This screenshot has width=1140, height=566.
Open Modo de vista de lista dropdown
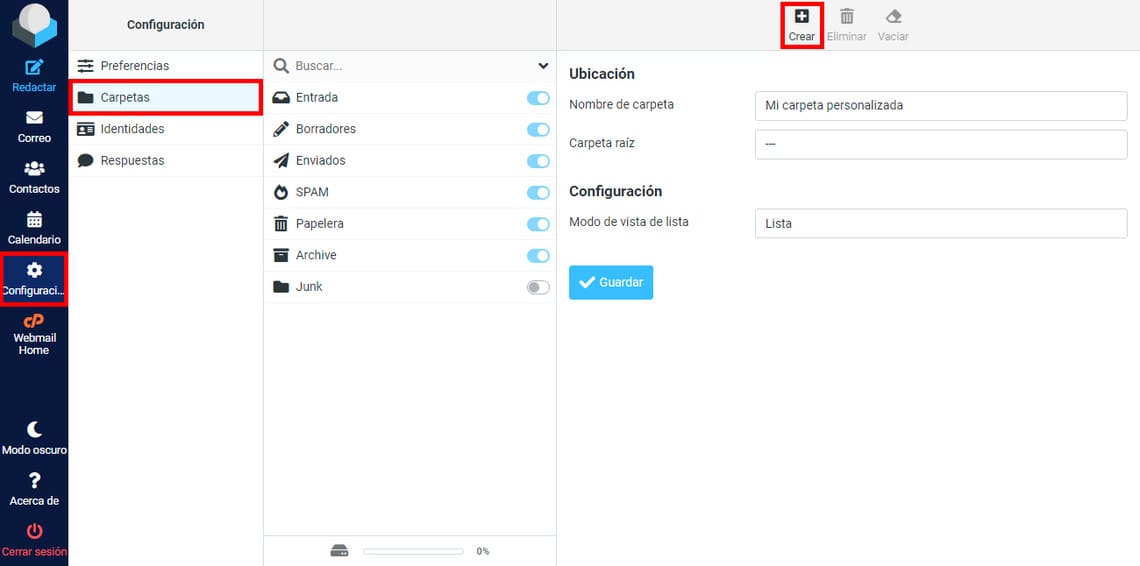(940, 223)
